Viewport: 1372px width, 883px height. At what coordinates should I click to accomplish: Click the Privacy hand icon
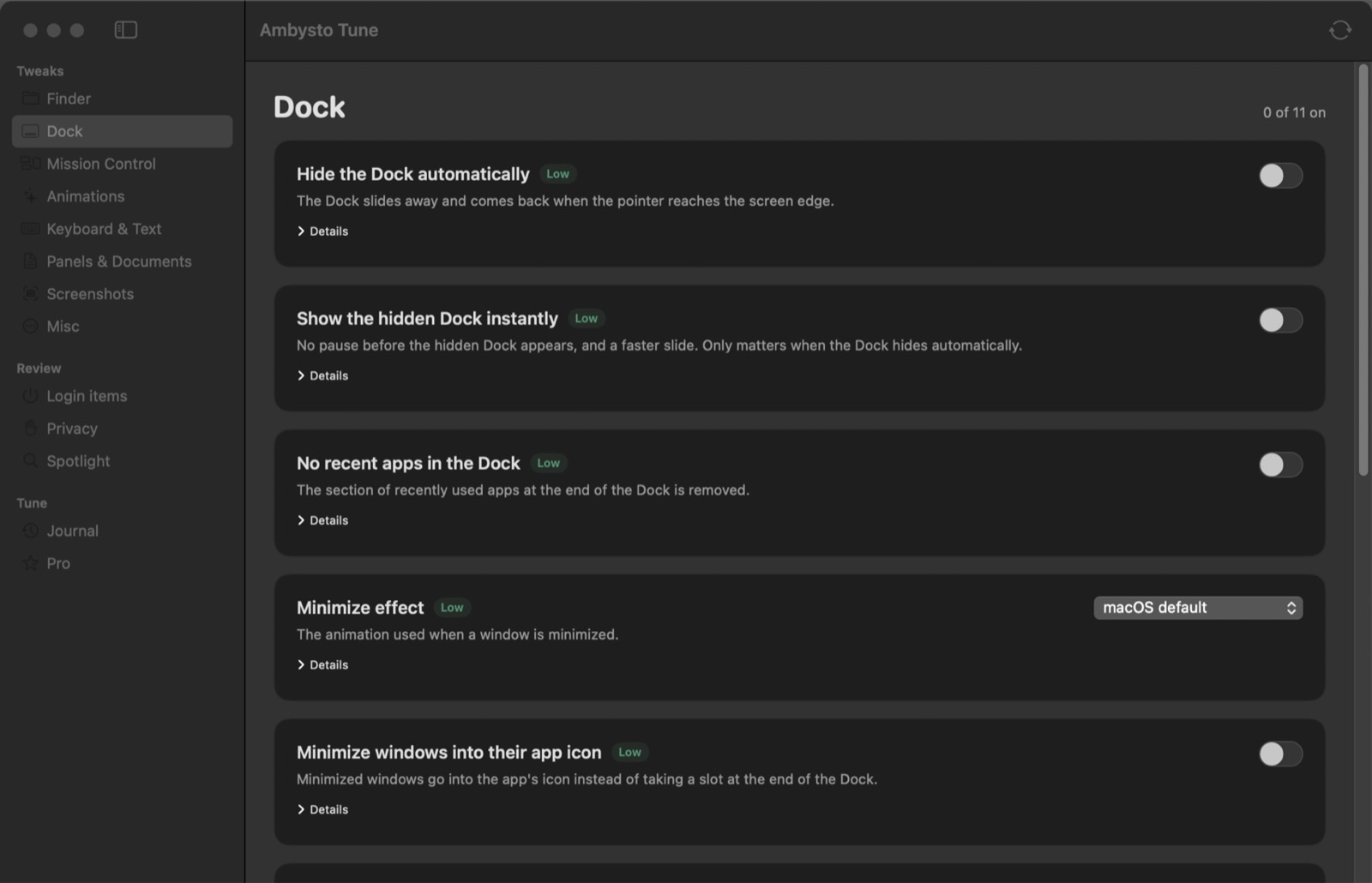30,429
